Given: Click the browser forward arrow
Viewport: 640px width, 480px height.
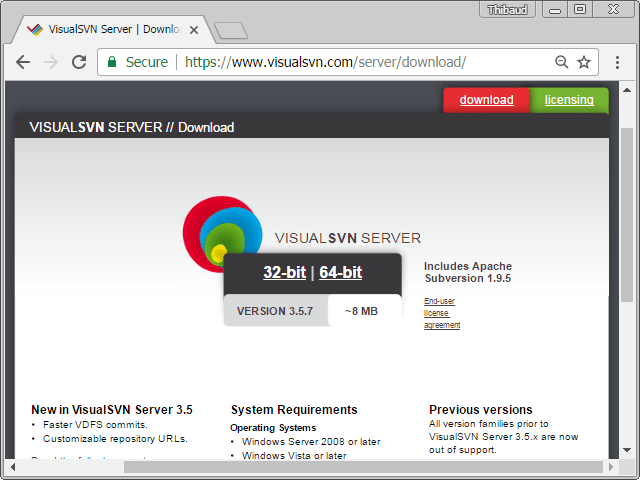Looking at the screenshot, I should click(x=51, y=62).
